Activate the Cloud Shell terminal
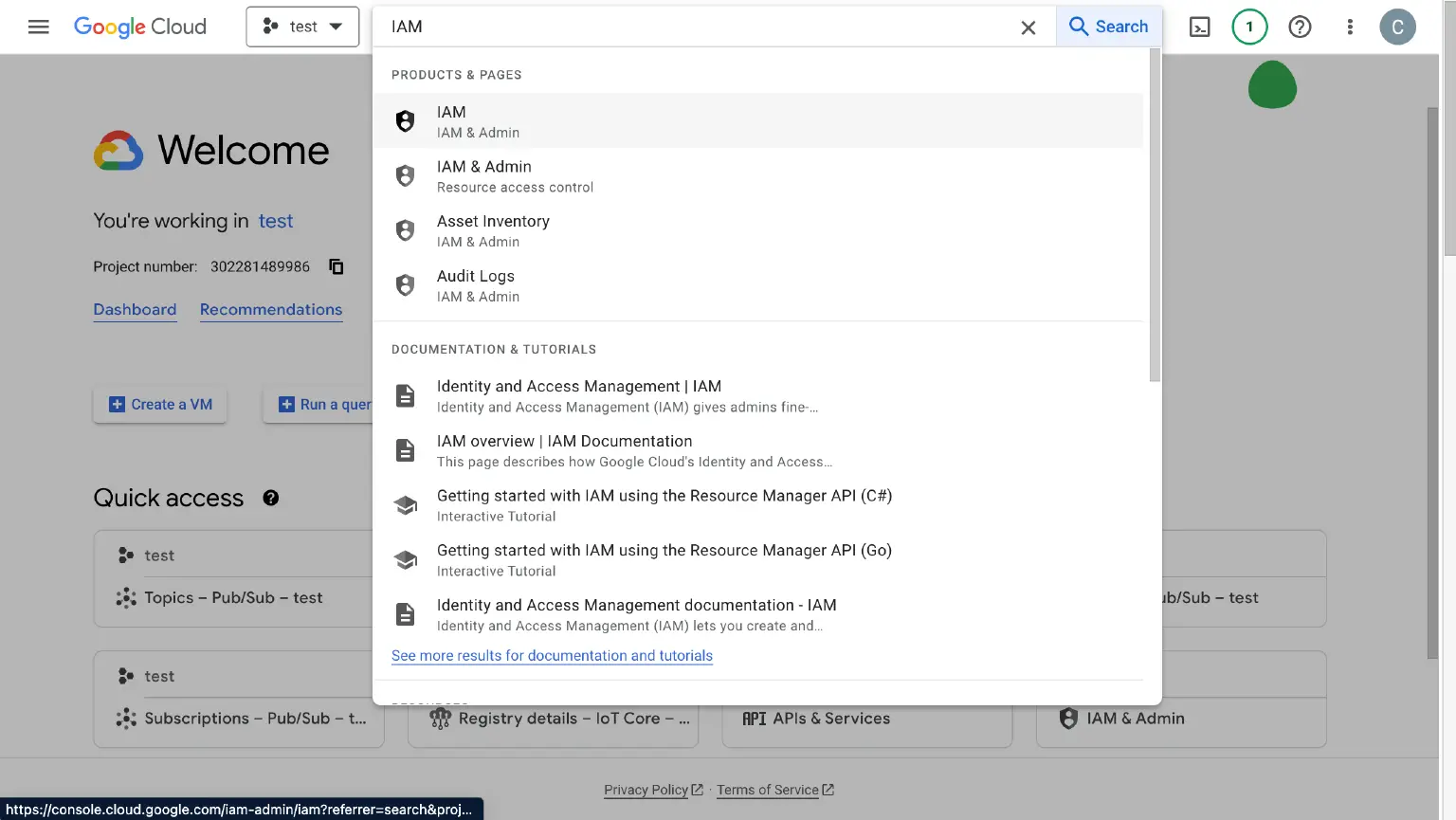 1199,27
